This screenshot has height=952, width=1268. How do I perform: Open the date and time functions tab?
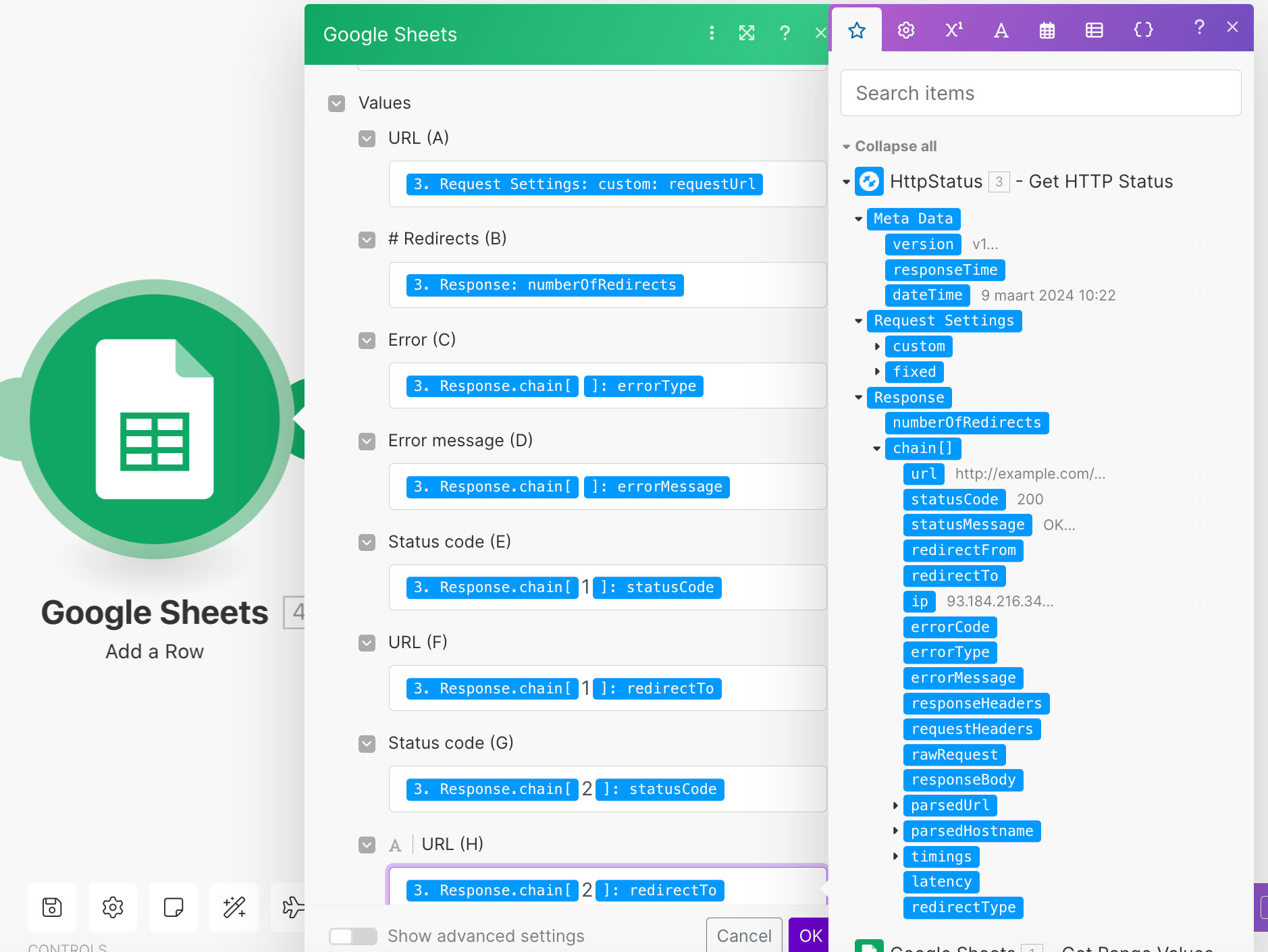point(1047,30)
